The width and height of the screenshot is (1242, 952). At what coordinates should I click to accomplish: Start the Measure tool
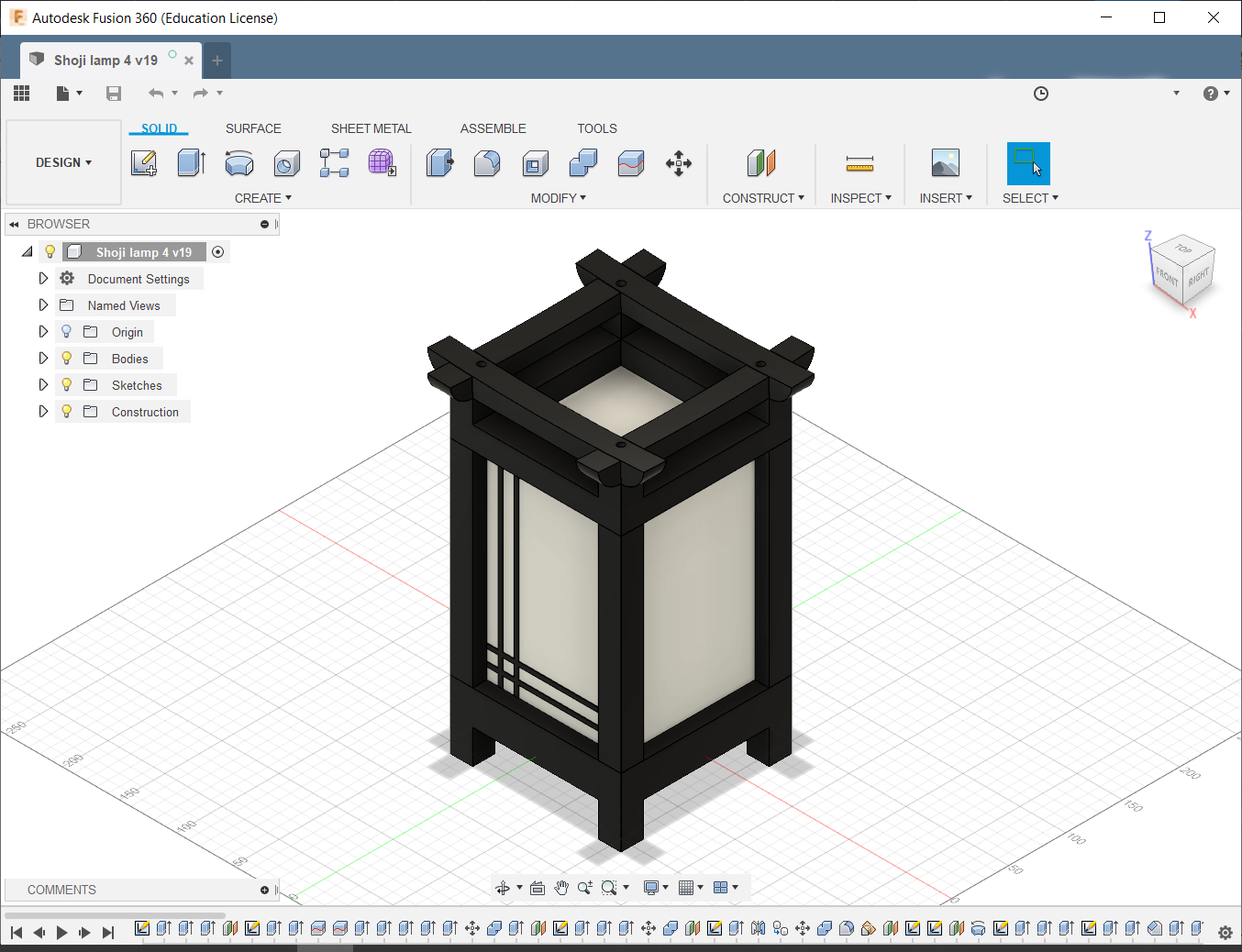coord(859,163)
